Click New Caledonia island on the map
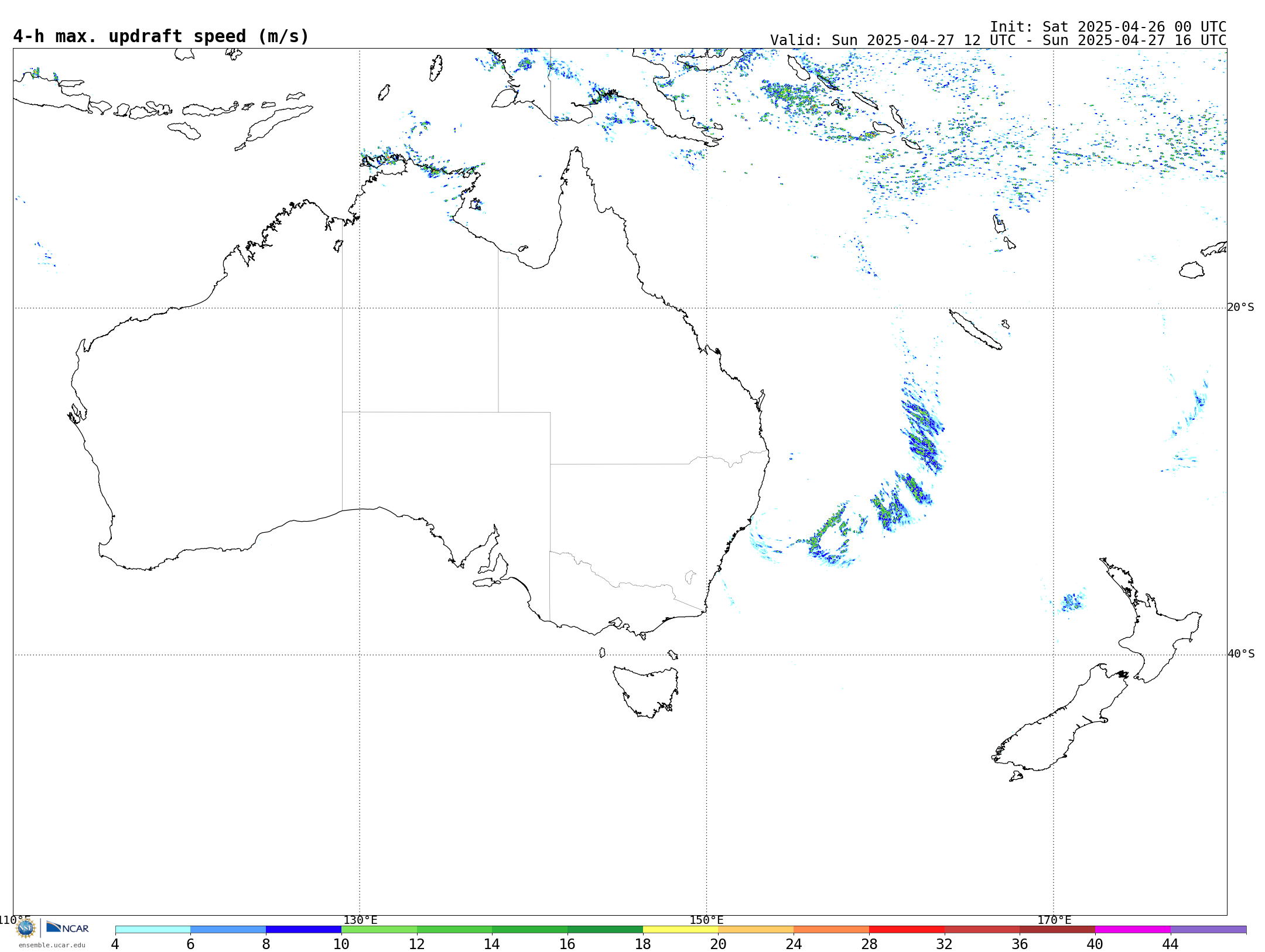The image size is (1265, 952). click(x=976, y=330)
